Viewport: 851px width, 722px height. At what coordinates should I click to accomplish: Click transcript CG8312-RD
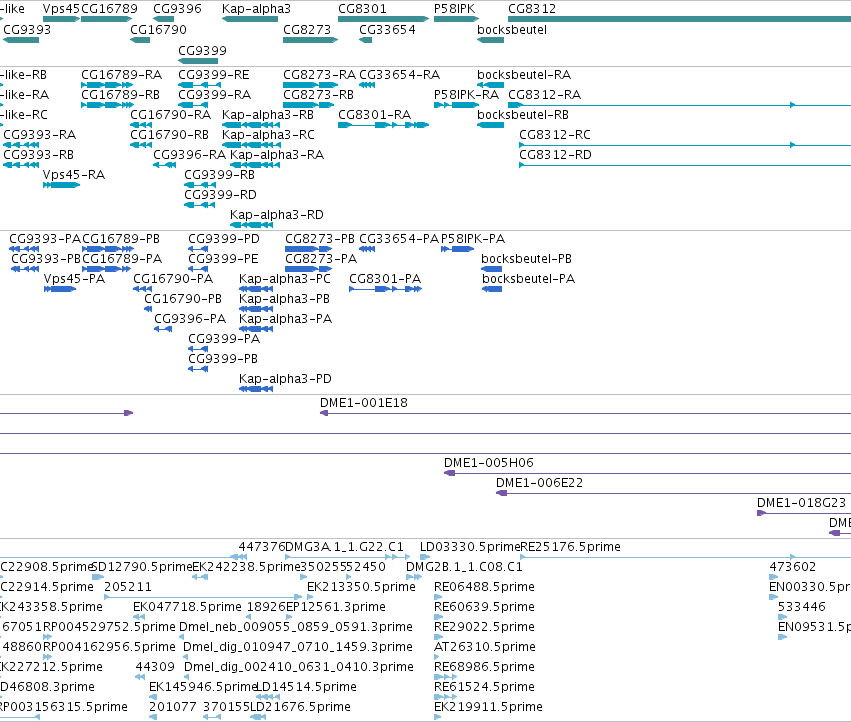point(685,165)
